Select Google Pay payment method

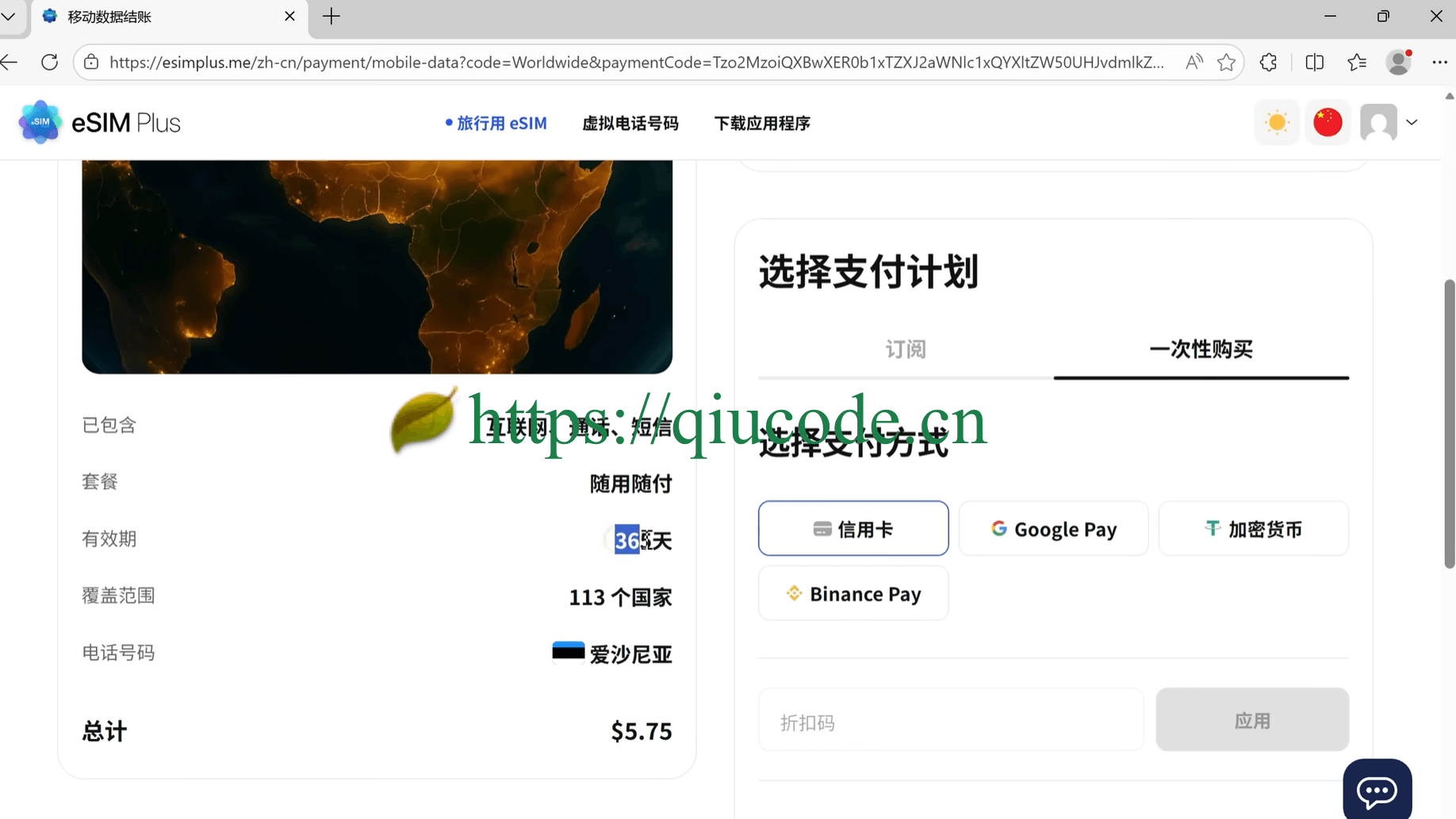click(1053, 528)
